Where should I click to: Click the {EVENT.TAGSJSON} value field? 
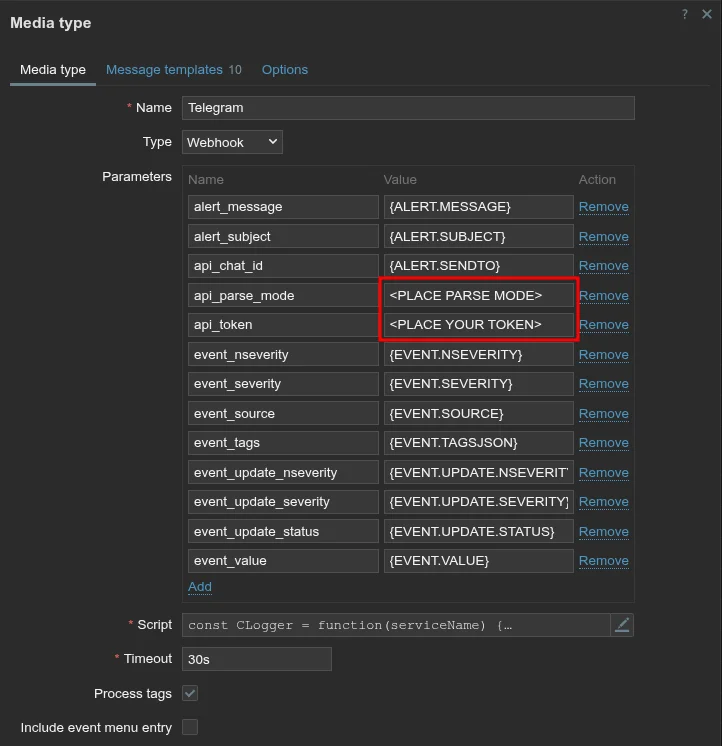click(478, 442)
